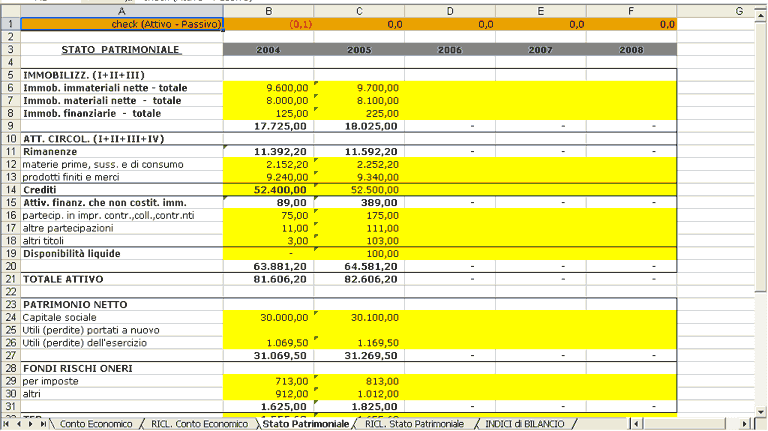Click the 2008 year header cell
The image size is (768, 431).
coord(631,49)
